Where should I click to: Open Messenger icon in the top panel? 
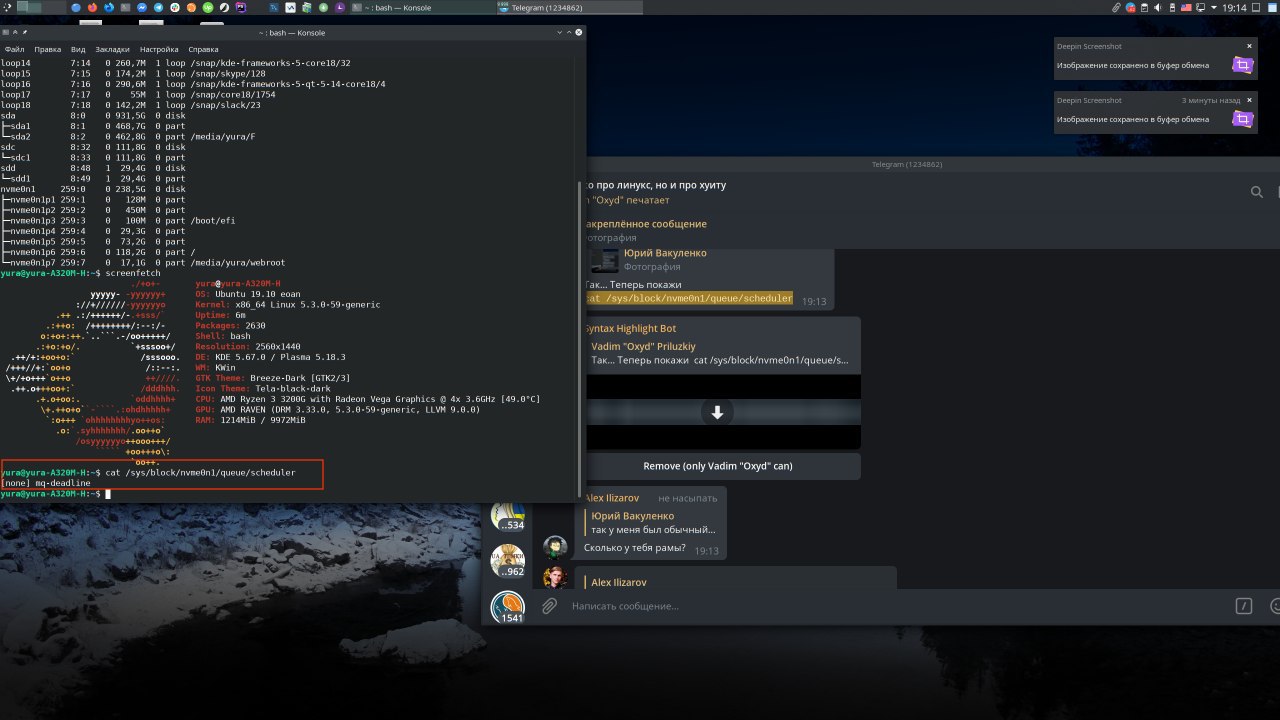(141, 7)
